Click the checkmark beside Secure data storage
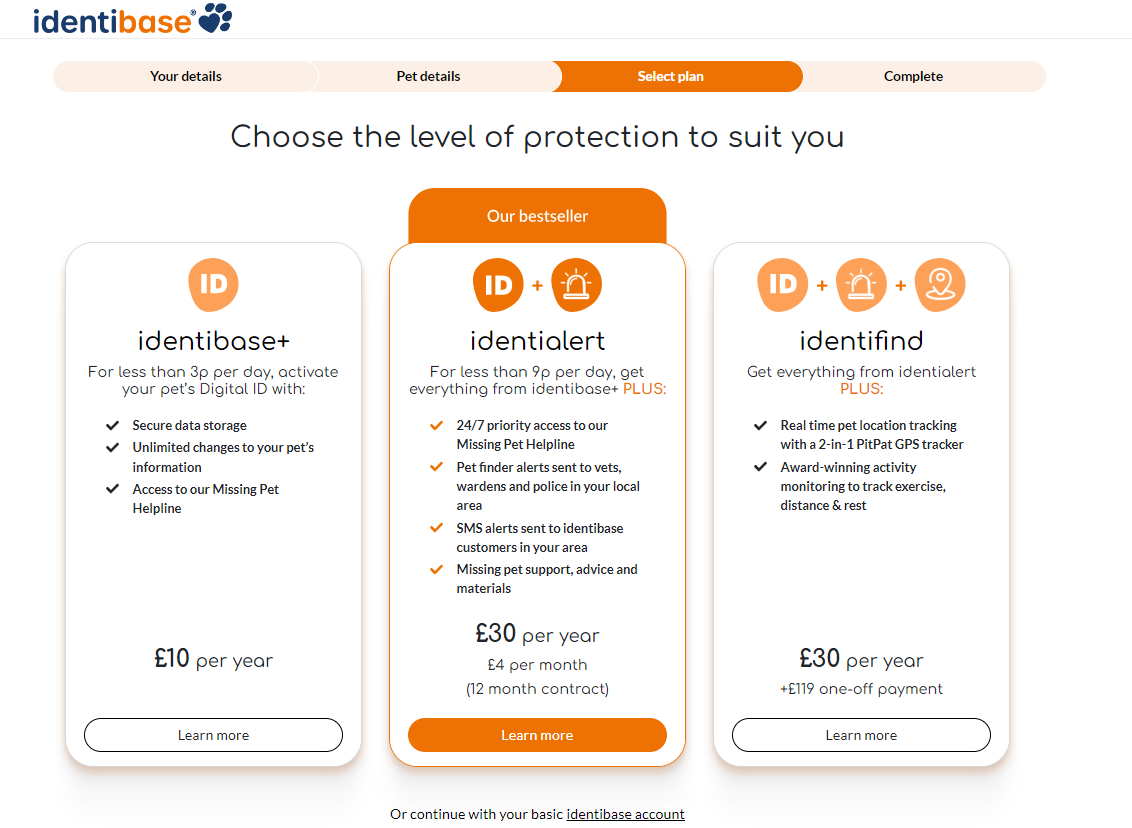The width and height of the screenshot is (1132, 828). [113, 424]
